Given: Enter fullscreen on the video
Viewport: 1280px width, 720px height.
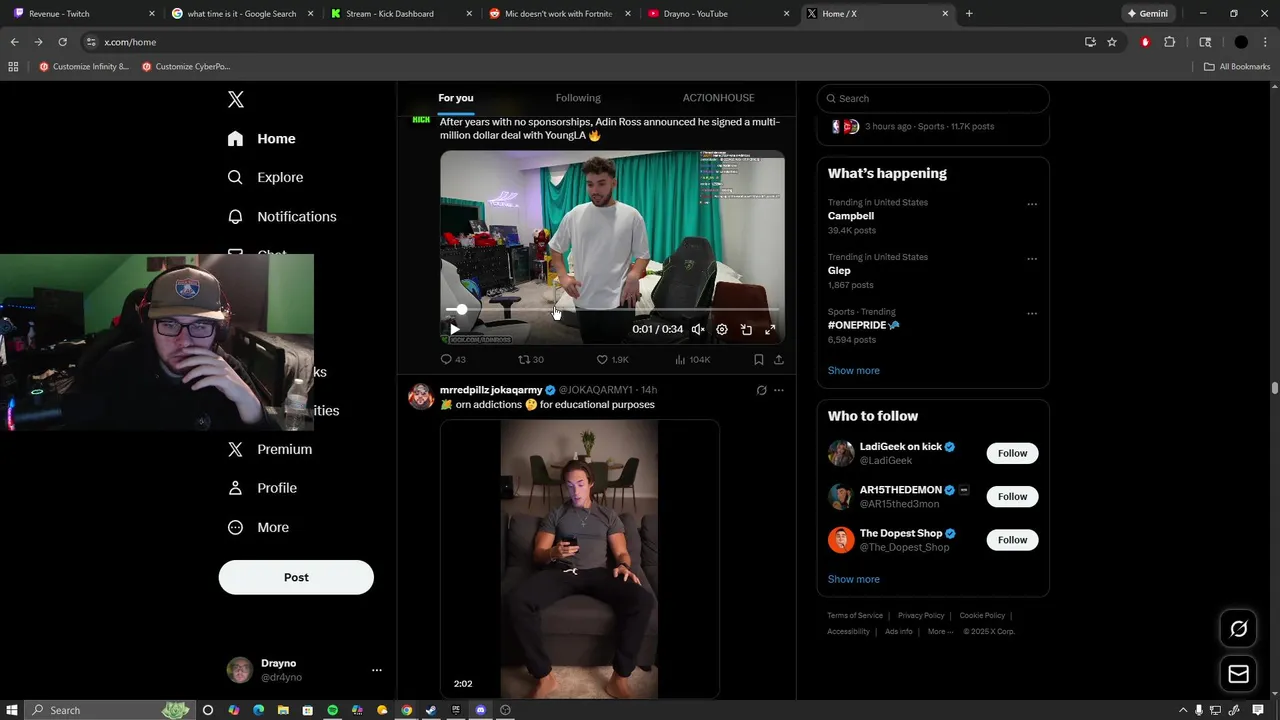Looking at the screenshot, I should click(770, 329).
